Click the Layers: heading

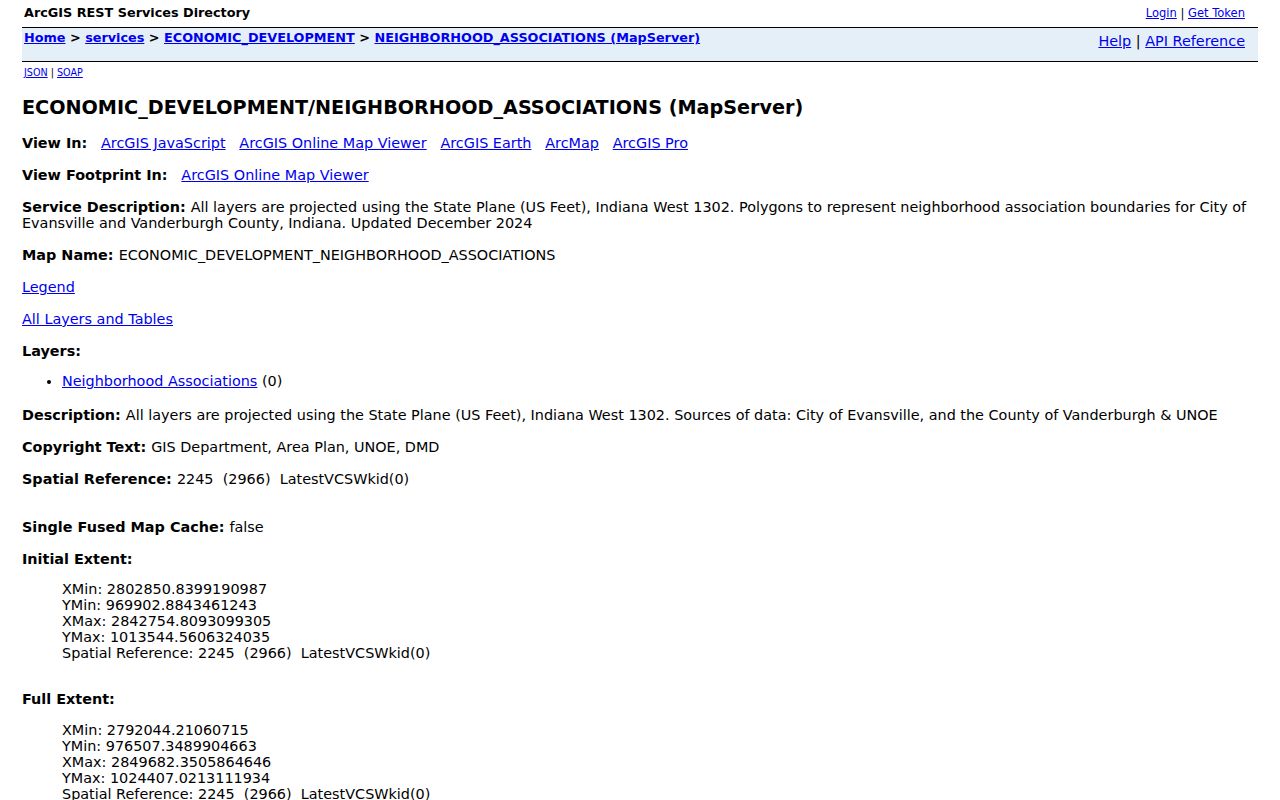[x=51, y=351]
